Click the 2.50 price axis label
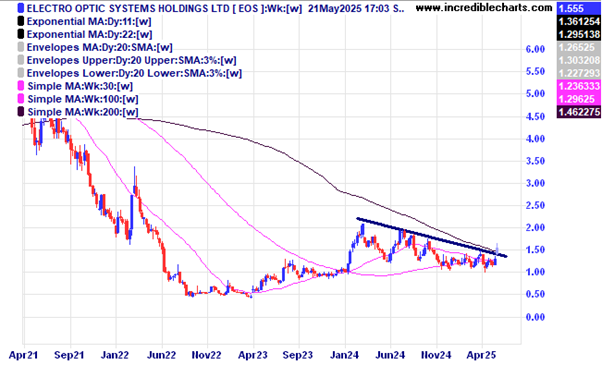The width and height of the screenshot is (602, 365). tap(535, 205)
